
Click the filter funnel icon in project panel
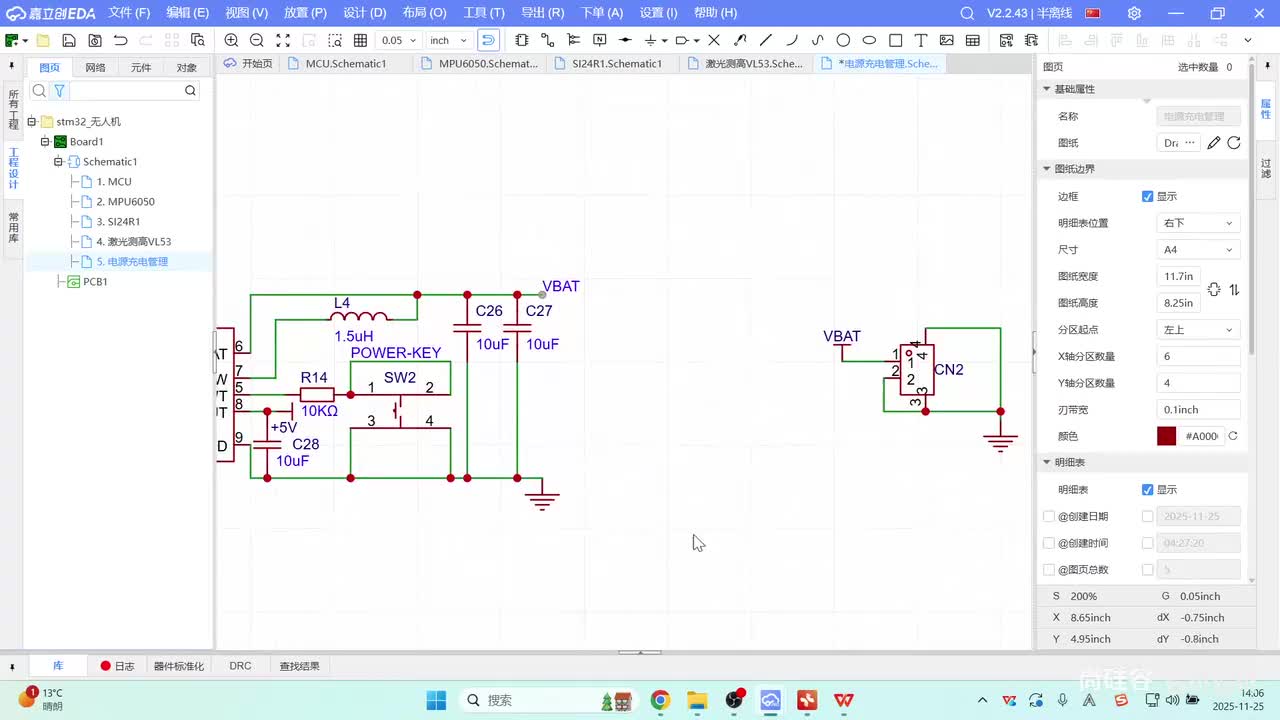tap(59, 90)
